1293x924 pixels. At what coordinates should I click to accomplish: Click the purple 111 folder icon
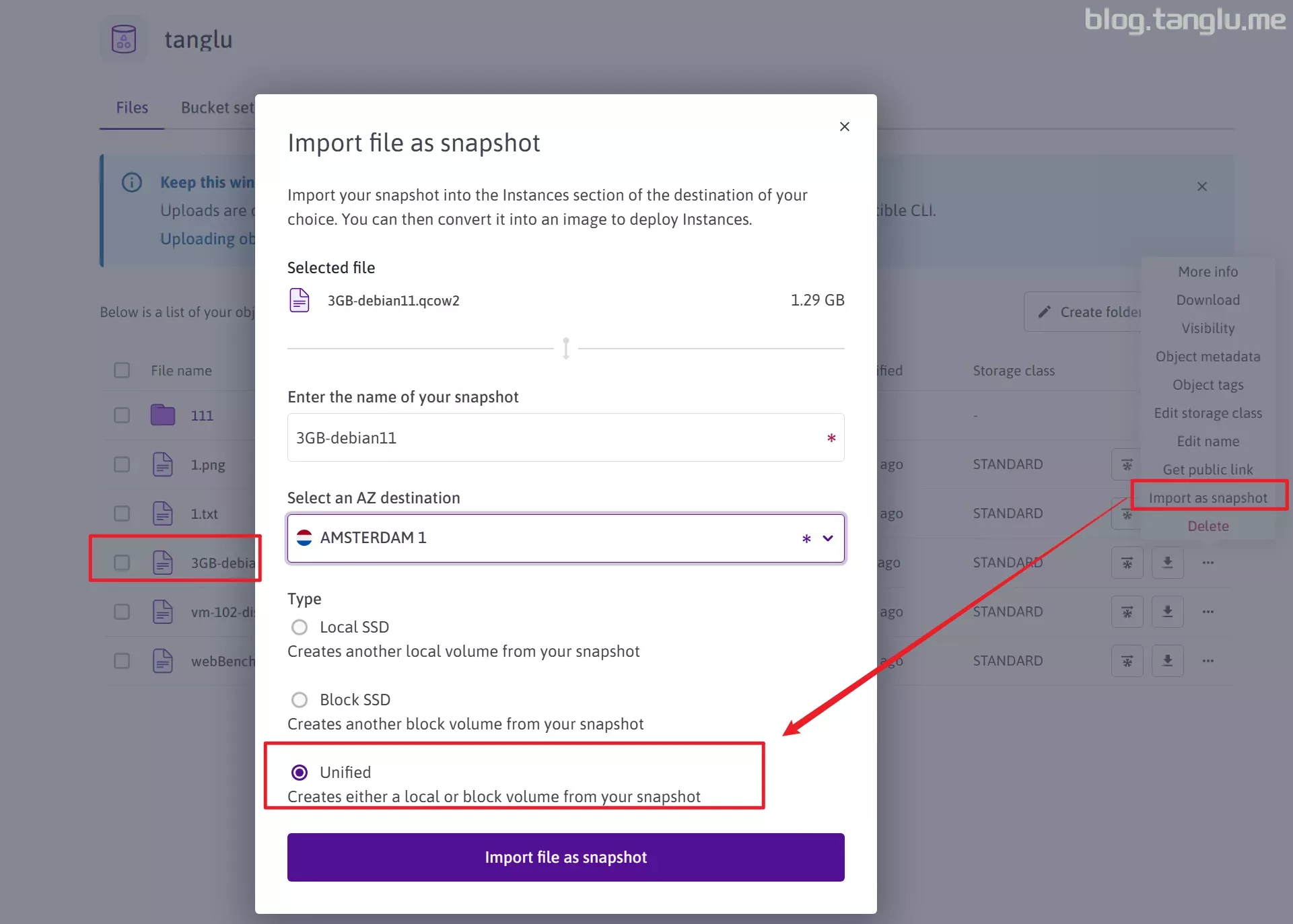(162, 415)
